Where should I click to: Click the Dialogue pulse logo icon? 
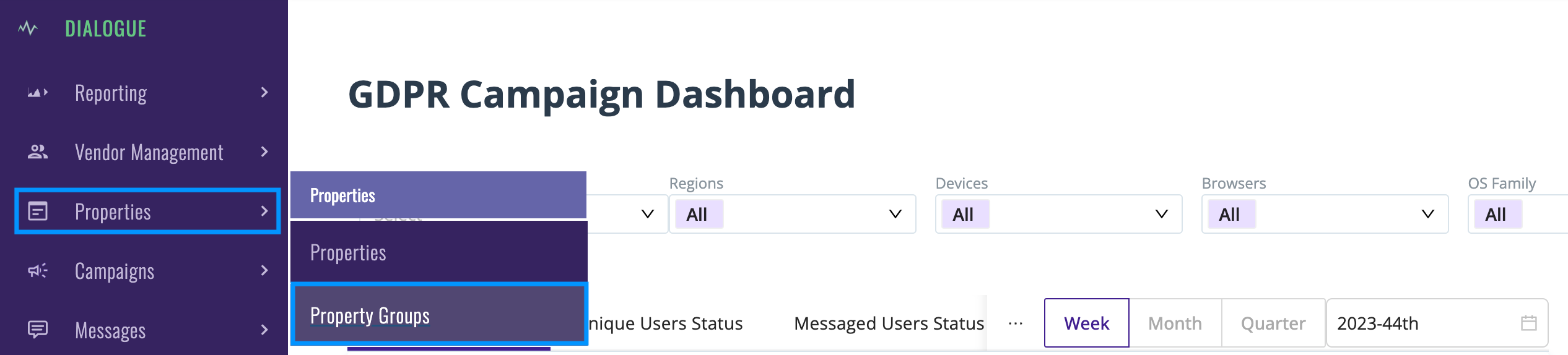tap(28, 28)
